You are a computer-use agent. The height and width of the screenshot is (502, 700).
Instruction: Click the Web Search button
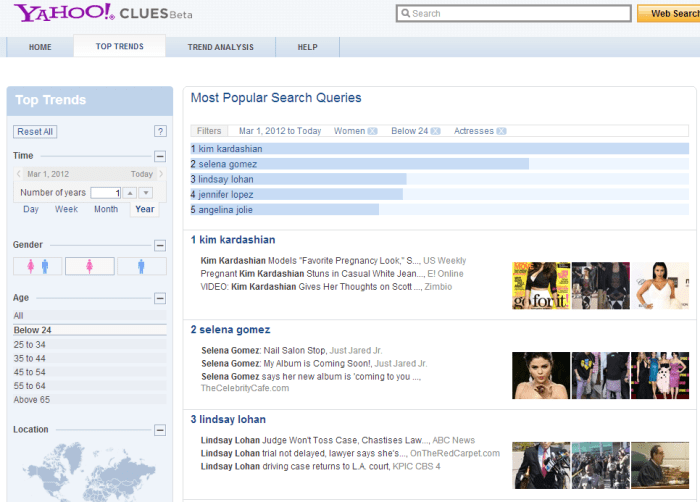[669, 13]
